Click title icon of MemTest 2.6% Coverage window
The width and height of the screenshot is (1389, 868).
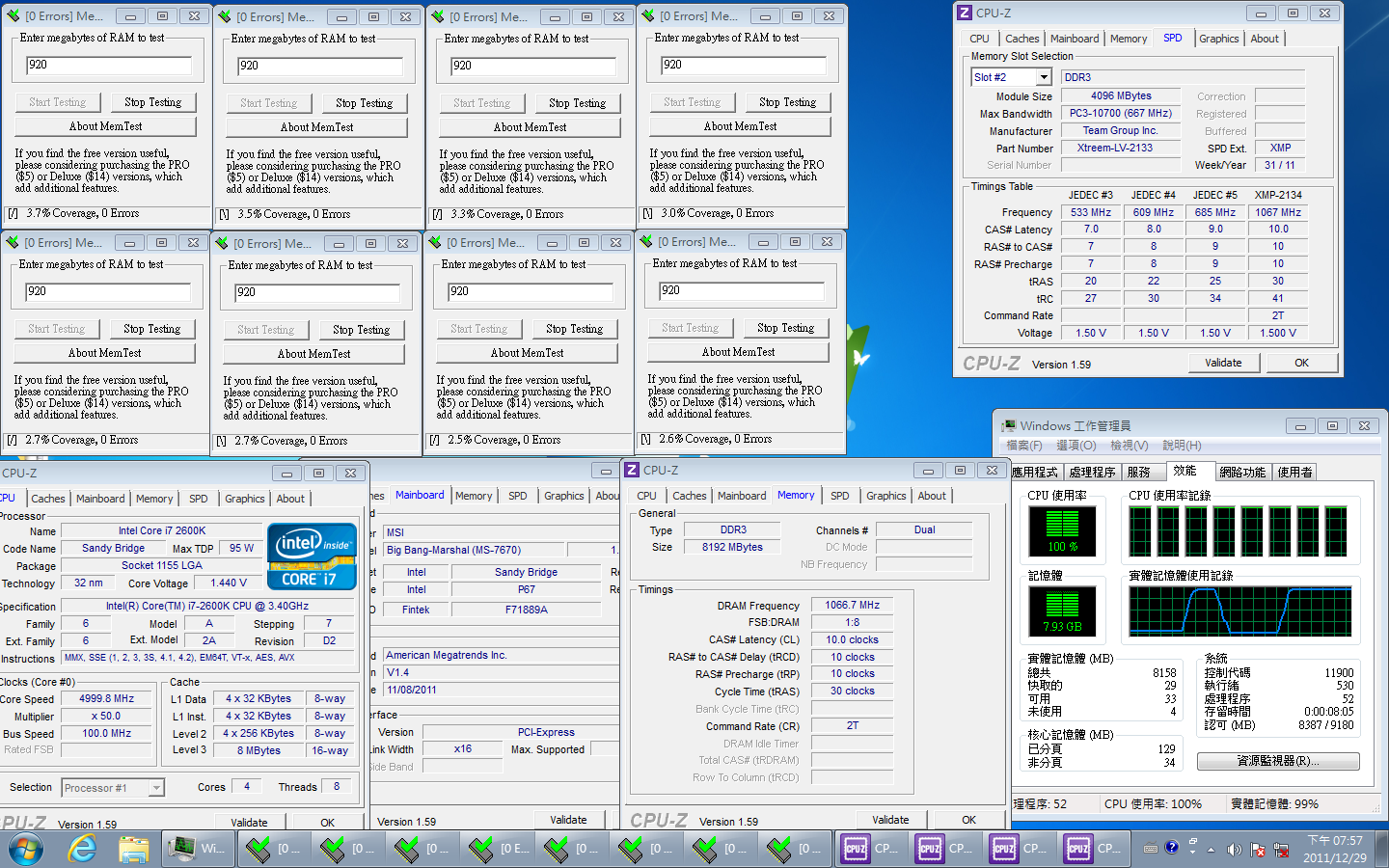tap(646, 241)
